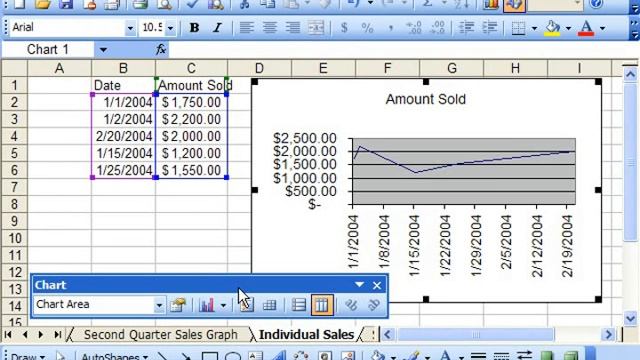Image resolution: width=640 pixels, height=360 pixels.
Task: Apply yellow Fill Color swatch
Action: (x=553, y=28)
